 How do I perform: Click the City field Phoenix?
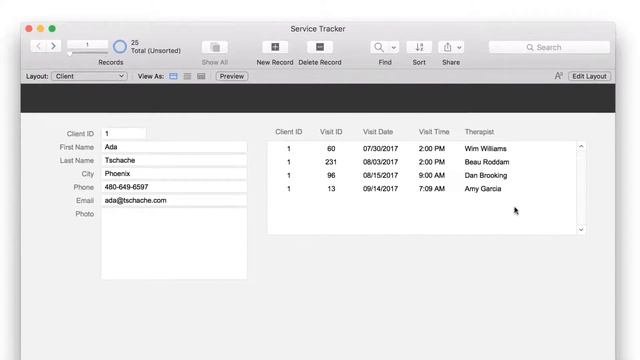click(x=174, y=174)
